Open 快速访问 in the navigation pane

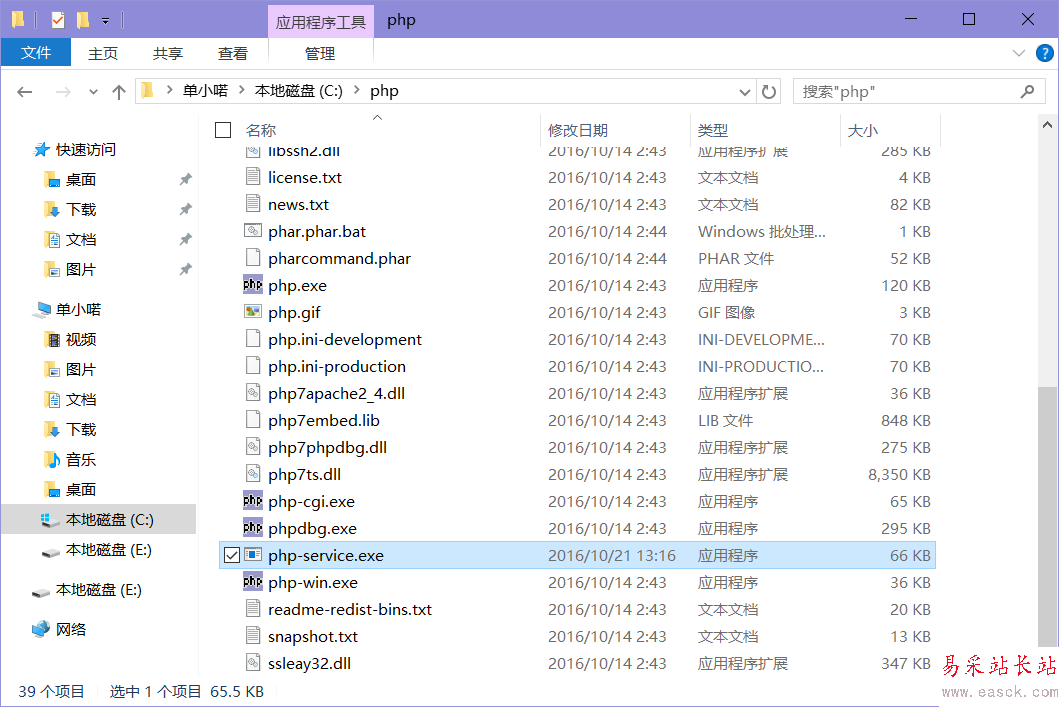(x=85, y=149)
